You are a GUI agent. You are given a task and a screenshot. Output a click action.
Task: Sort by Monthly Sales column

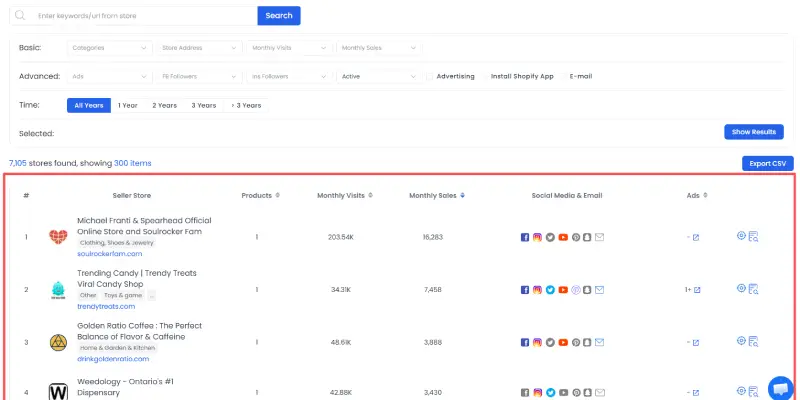[462, 195]
